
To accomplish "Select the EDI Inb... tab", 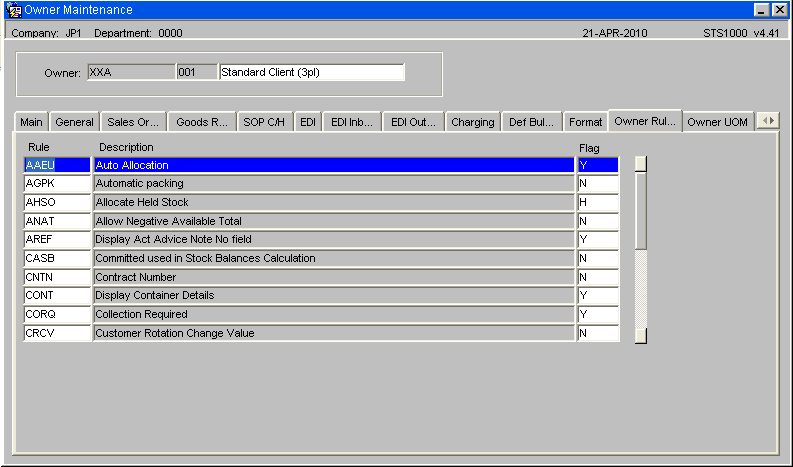I will tap(352, 122).
